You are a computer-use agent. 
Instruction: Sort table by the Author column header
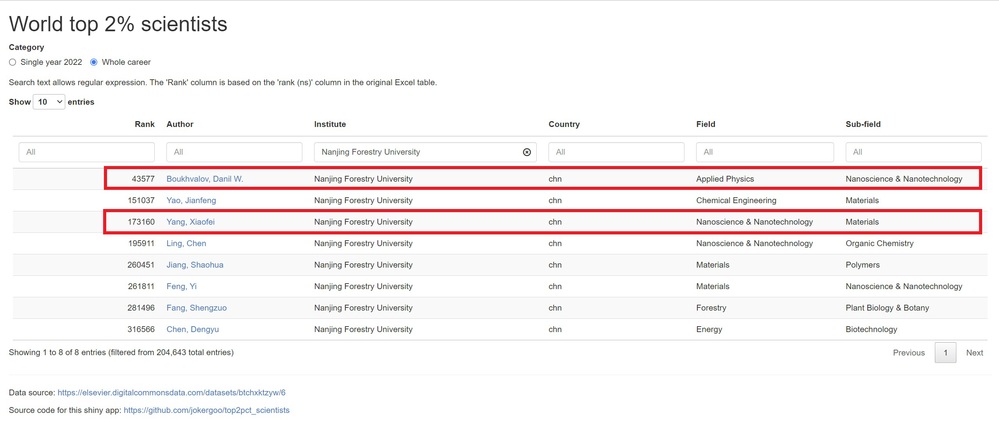[180, 124]
